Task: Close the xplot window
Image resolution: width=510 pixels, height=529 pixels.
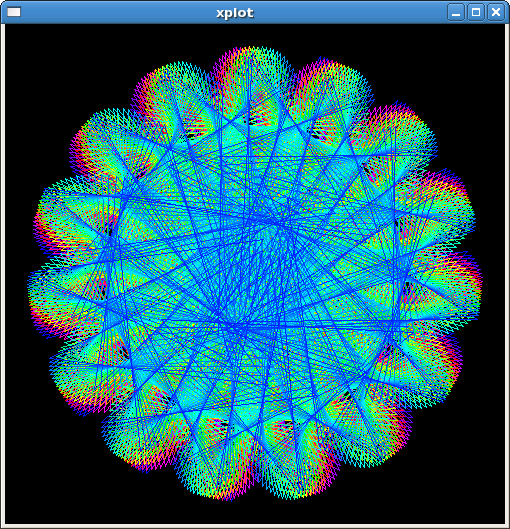Action: click(x=496, y=12)
